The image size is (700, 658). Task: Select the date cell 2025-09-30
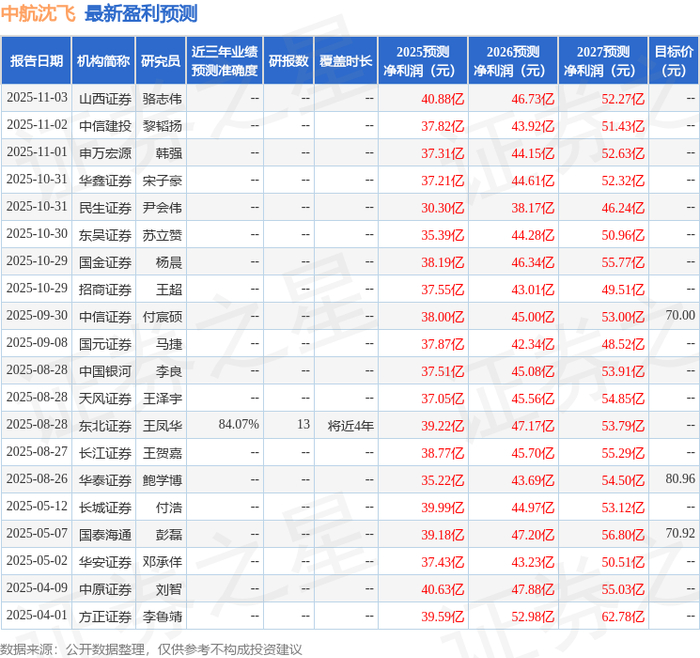pyautogui.click(x=37, y=316)
